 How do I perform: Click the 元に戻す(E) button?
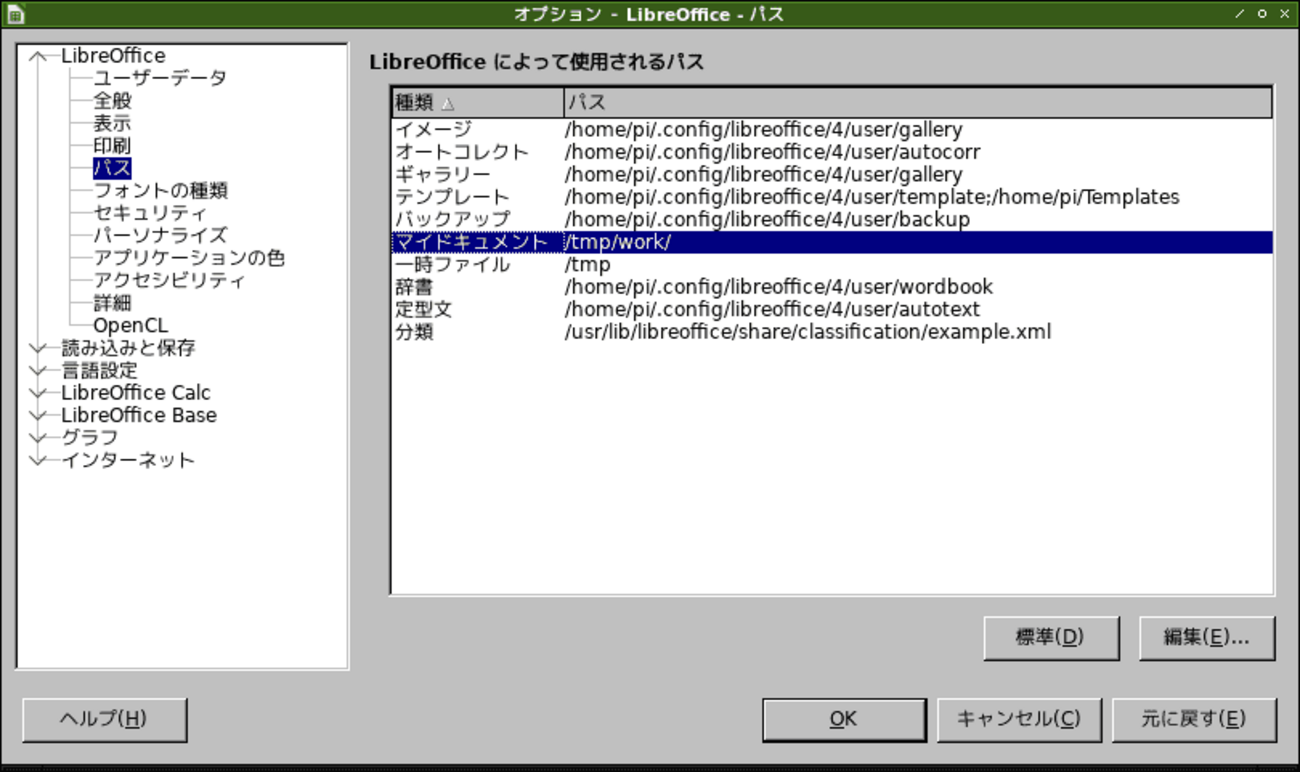coord(1194,719)
